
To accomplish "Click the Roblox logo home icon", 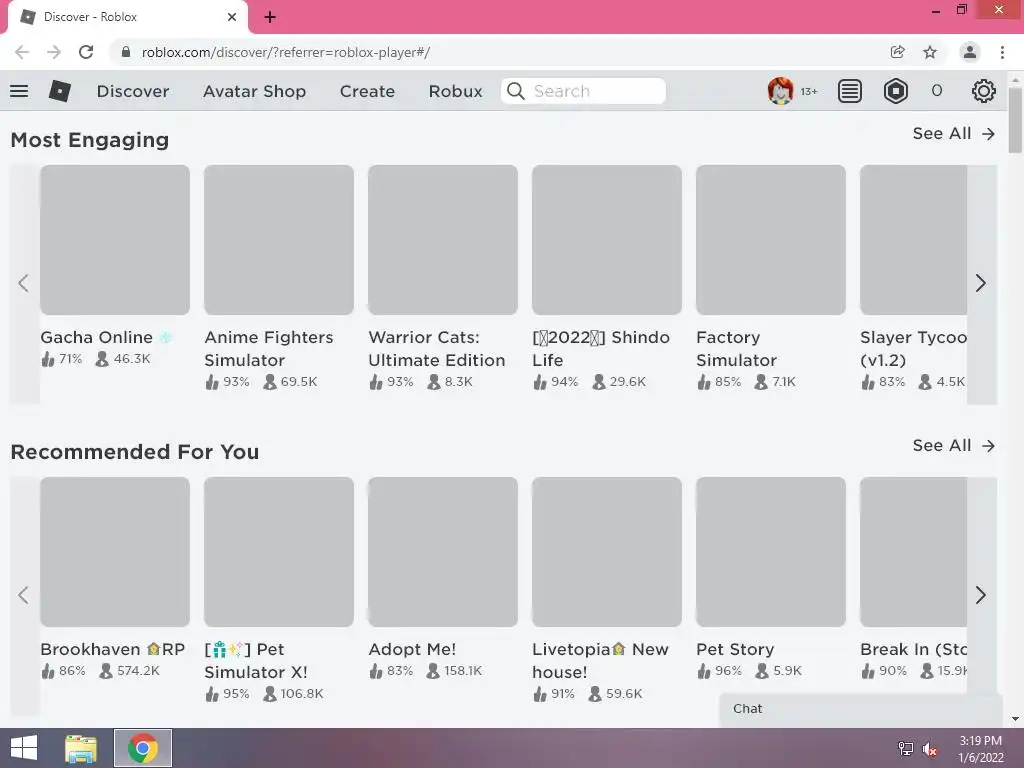I will [59, 91].
